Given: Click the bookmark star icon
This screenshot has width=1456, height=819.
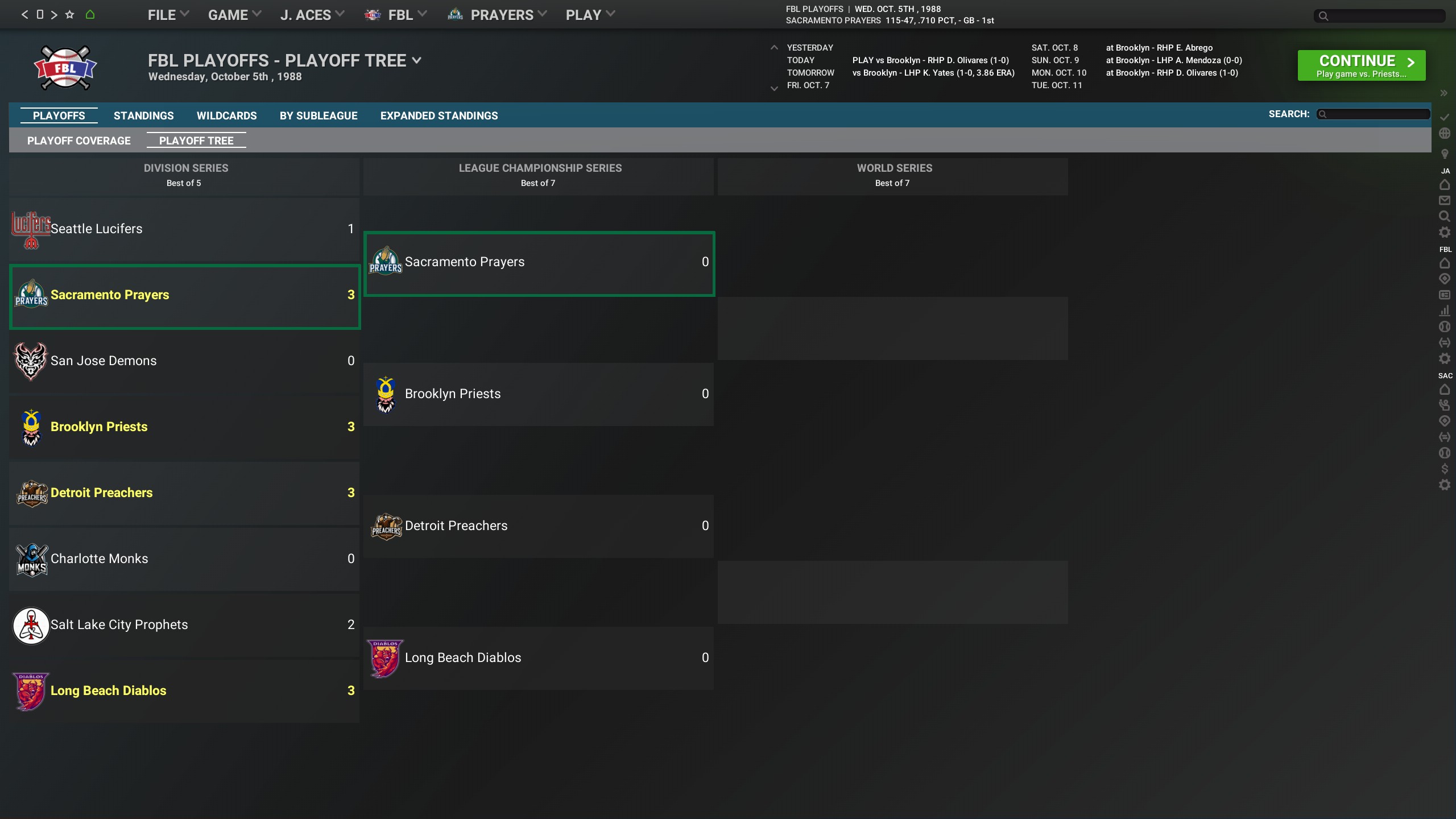Looking at the screenshot, I should 69,15.
